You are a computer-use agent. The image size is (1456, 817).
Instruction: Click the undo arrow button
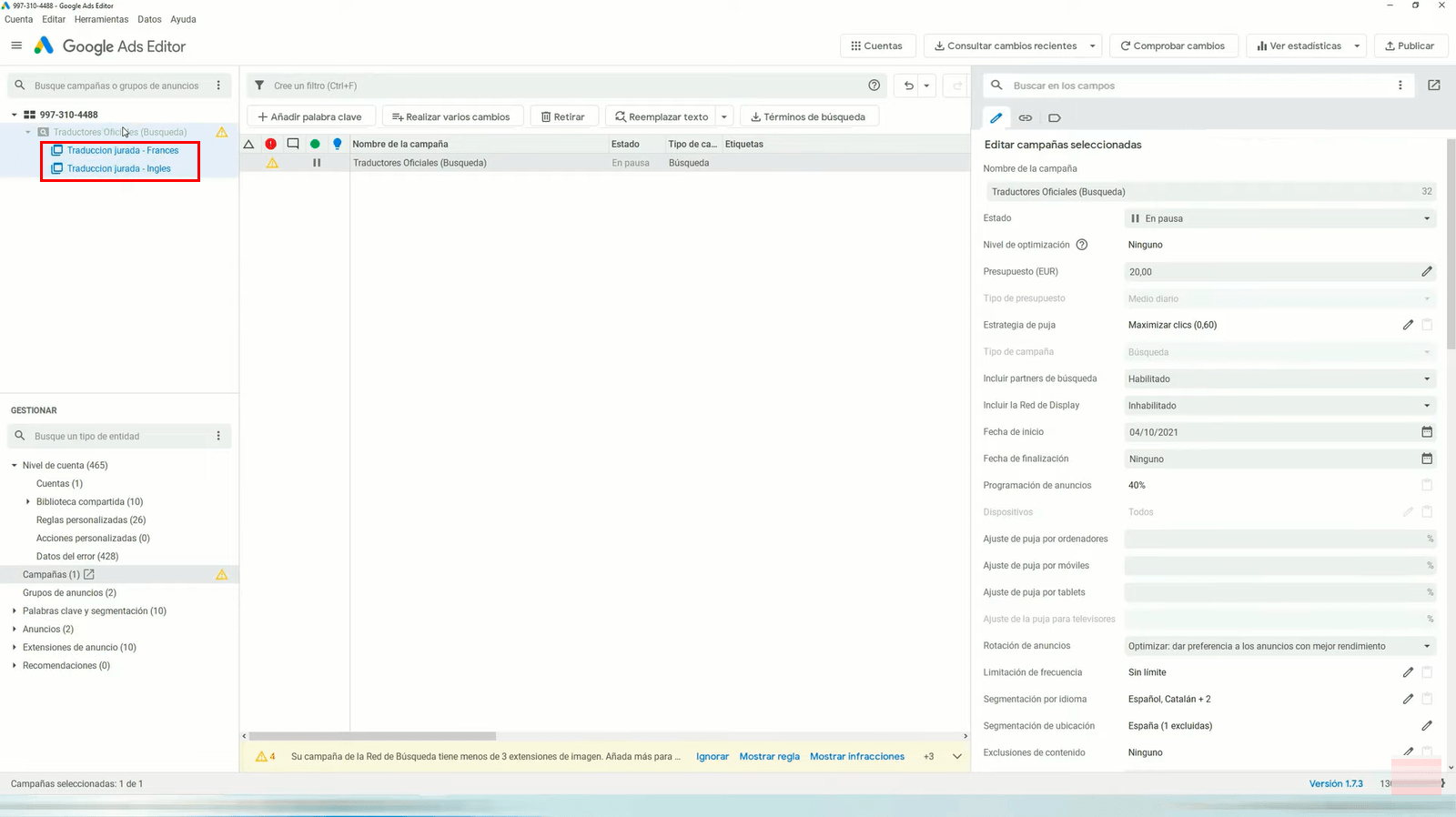click(x=908, y=86)
